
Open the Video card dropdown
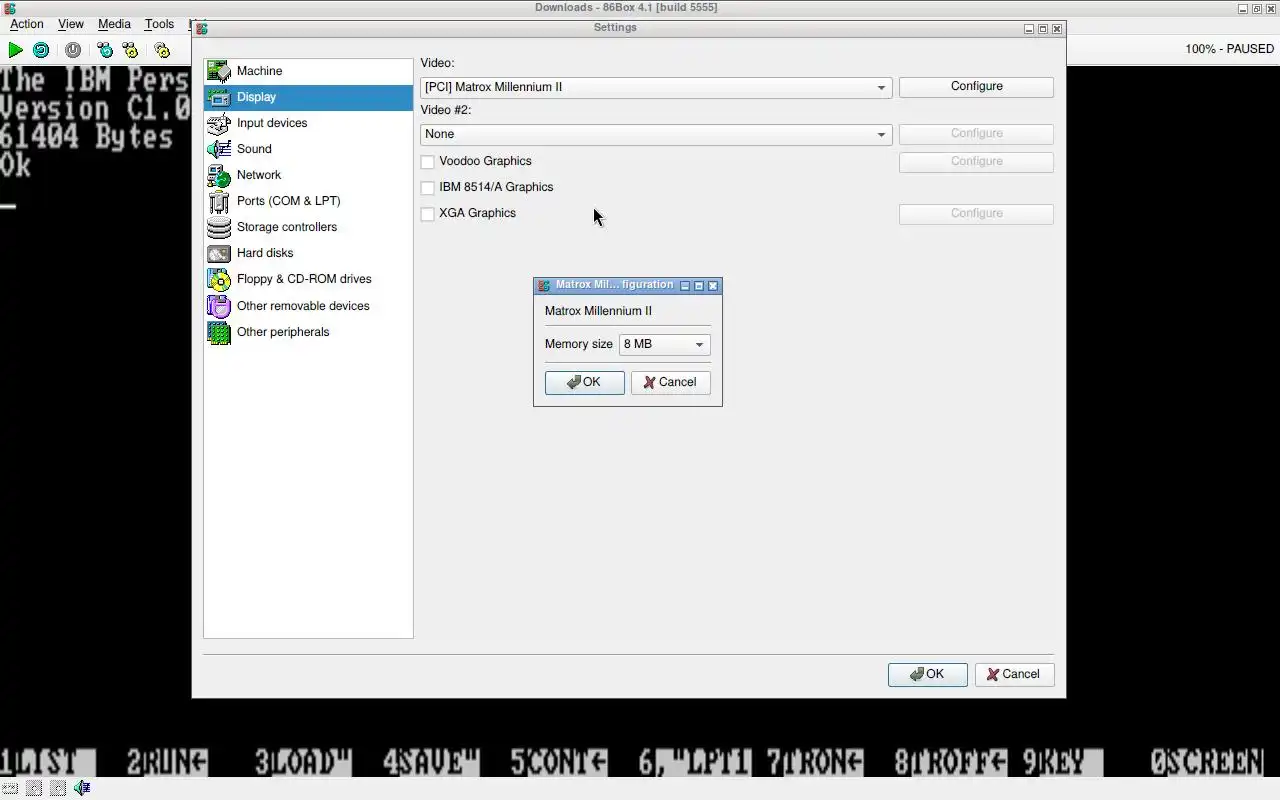click(656, 87)
